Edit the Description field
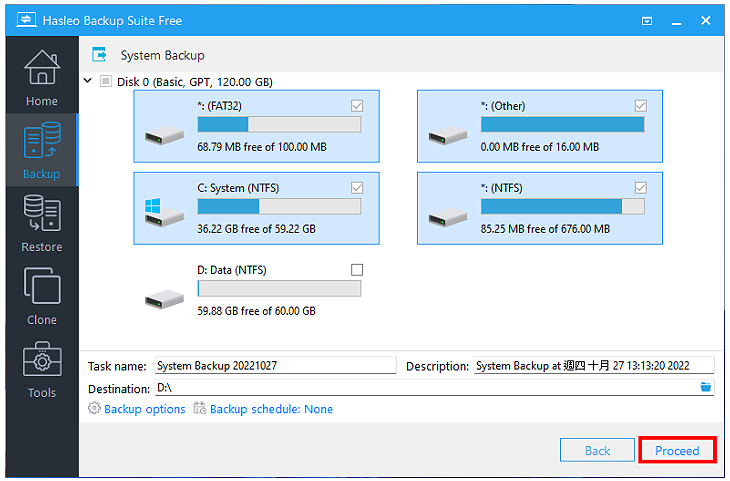The image size is (730, 481). (x=594, y=366)
